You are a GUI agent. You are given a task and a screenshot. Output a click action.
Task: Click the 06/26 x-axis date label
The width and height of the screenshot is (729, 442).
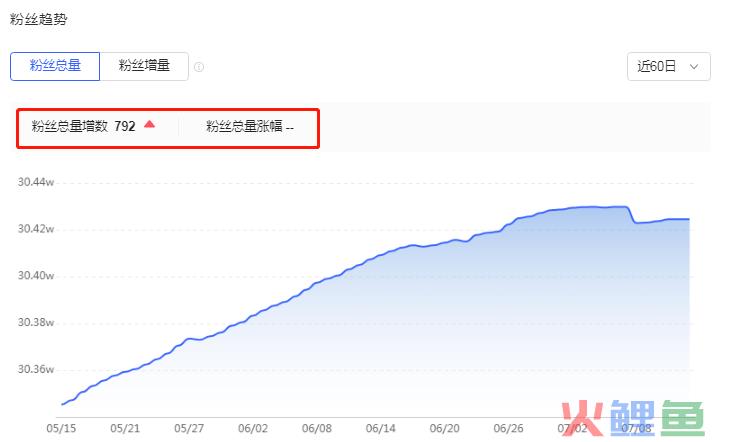tap(508, 428)
